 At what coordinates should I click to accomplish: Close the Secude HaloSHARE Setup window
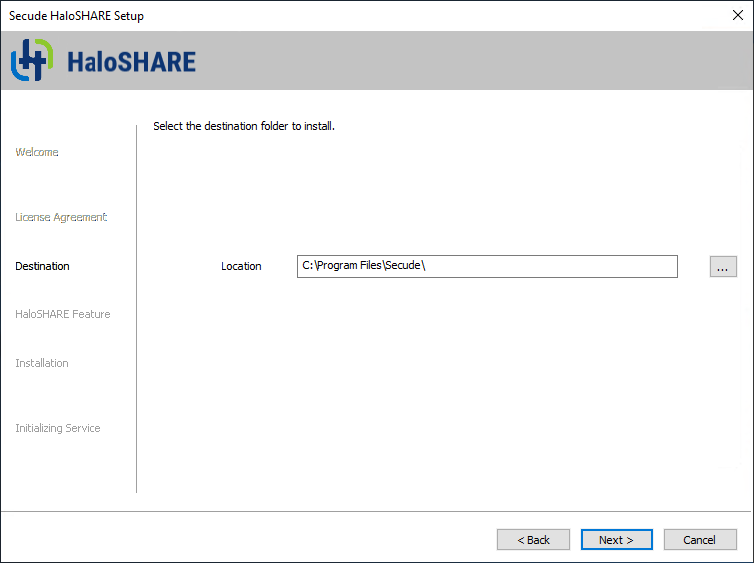point(738,15)
